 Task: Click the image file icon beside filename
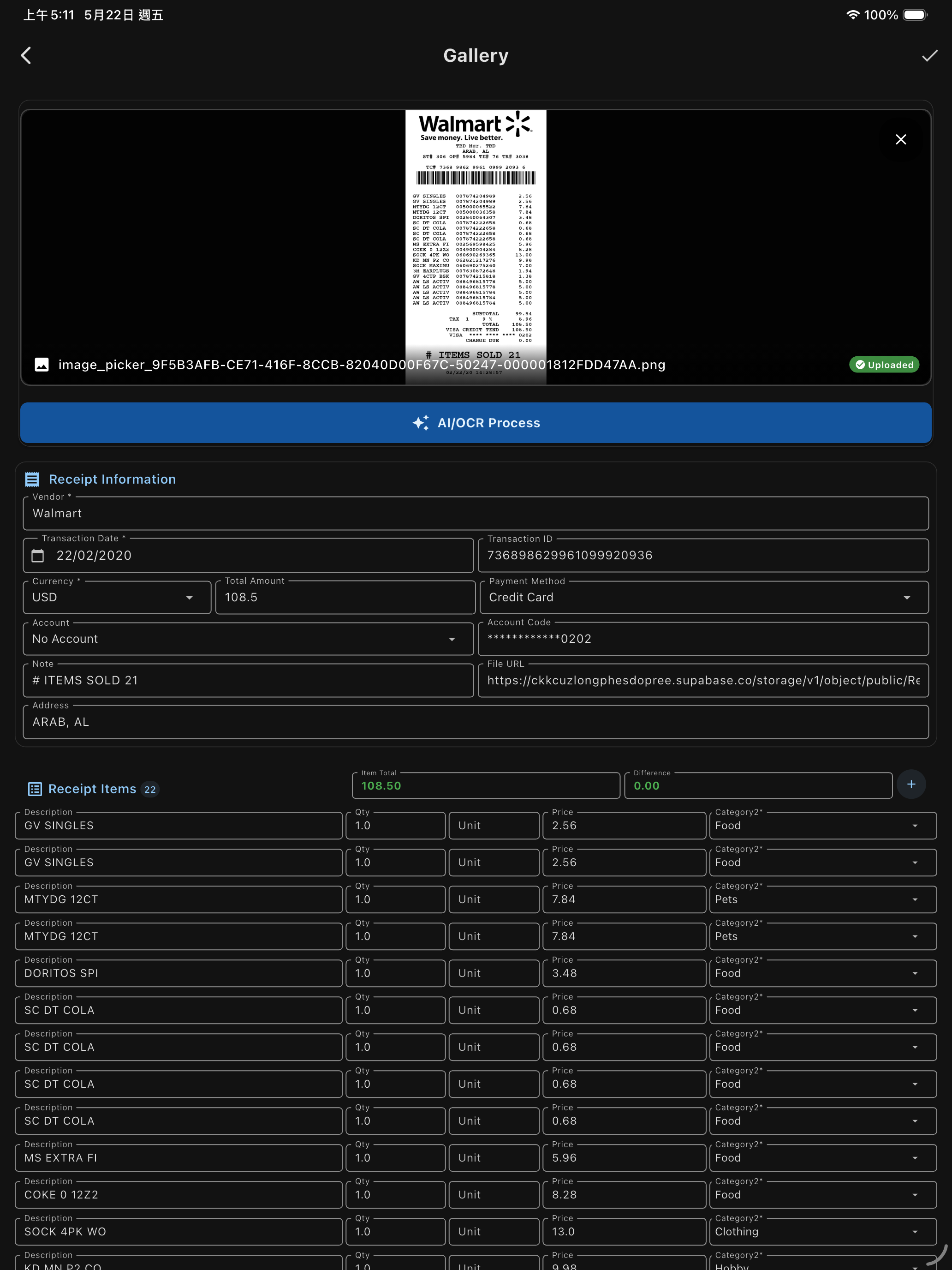(x=42, y=365)
